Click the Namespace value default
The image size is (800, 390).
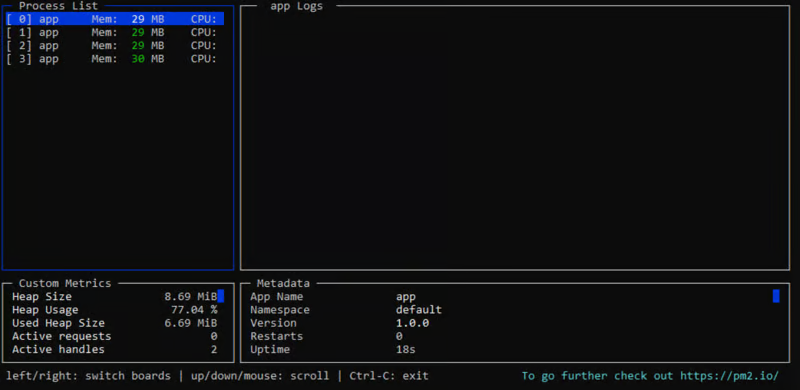tap(419, 310)
